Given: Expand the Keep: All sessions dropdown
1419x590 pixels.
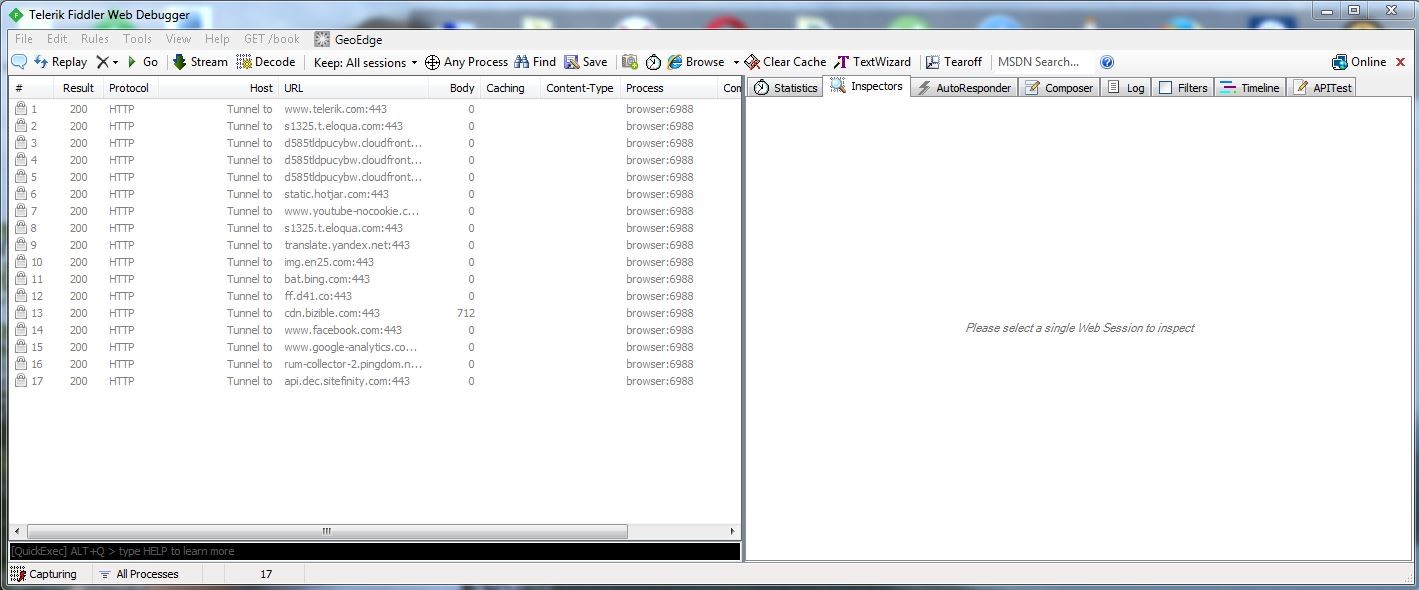Looking at the screenshot, I should coord(365,62).
